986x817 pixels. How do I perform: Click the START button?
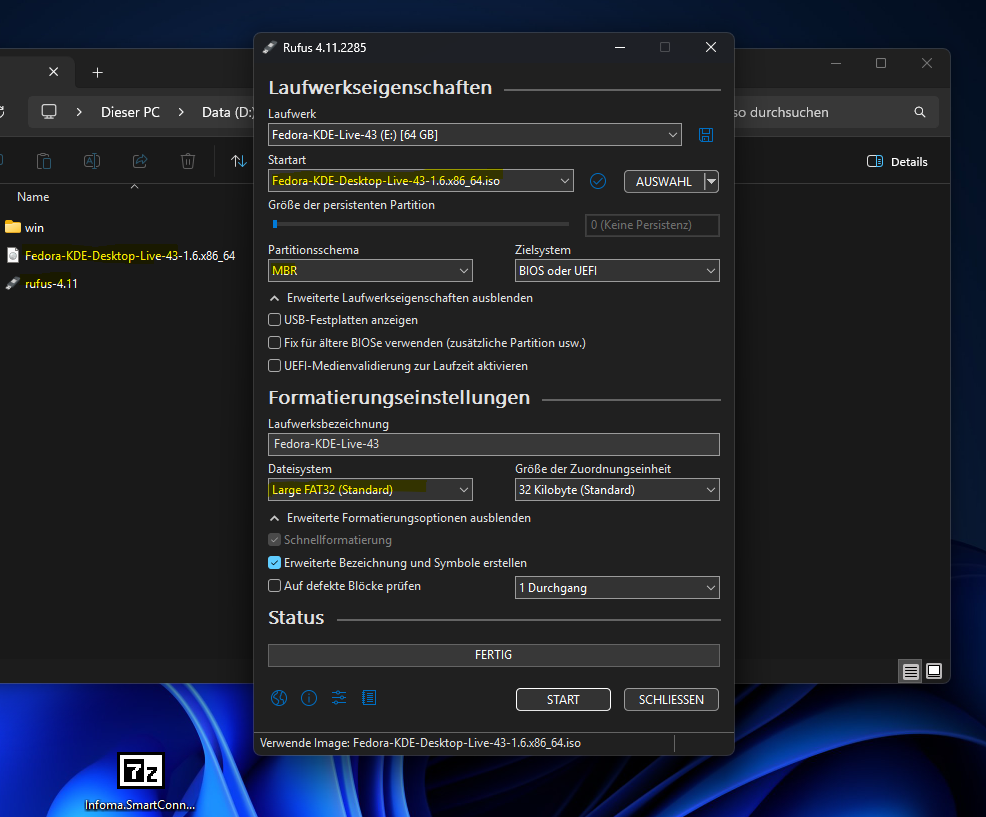[563, 699]
